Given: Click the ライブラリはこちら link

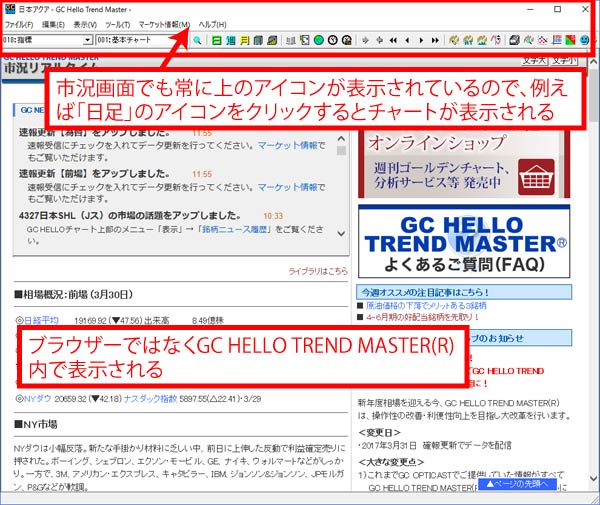Looking at the screenshot, I should (318, 271).
